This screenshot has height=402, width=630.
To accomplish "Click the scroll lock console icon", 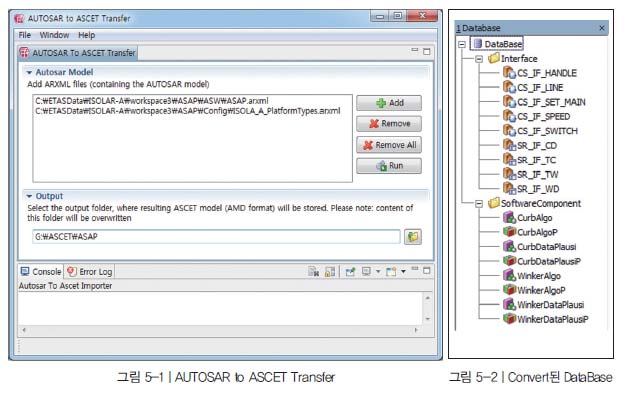I will click(330, 272).
